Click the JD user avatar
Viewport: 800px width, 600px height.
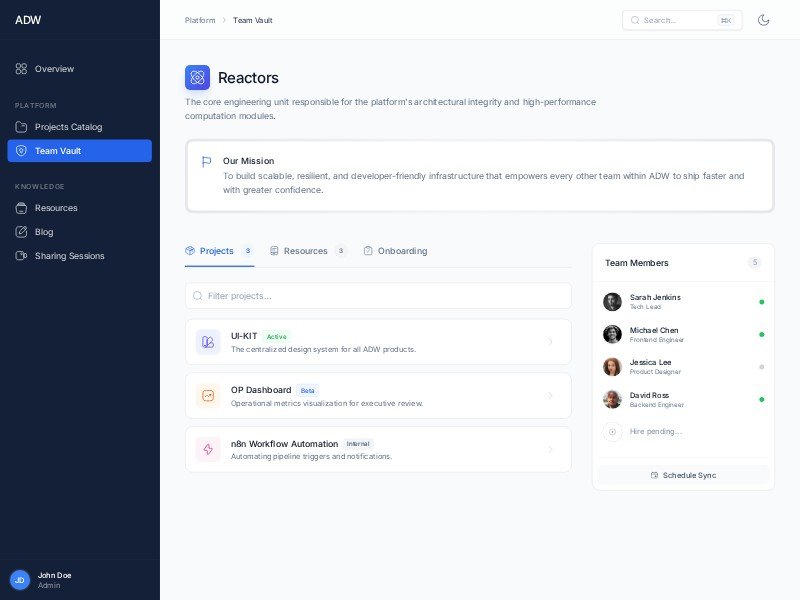19,580
